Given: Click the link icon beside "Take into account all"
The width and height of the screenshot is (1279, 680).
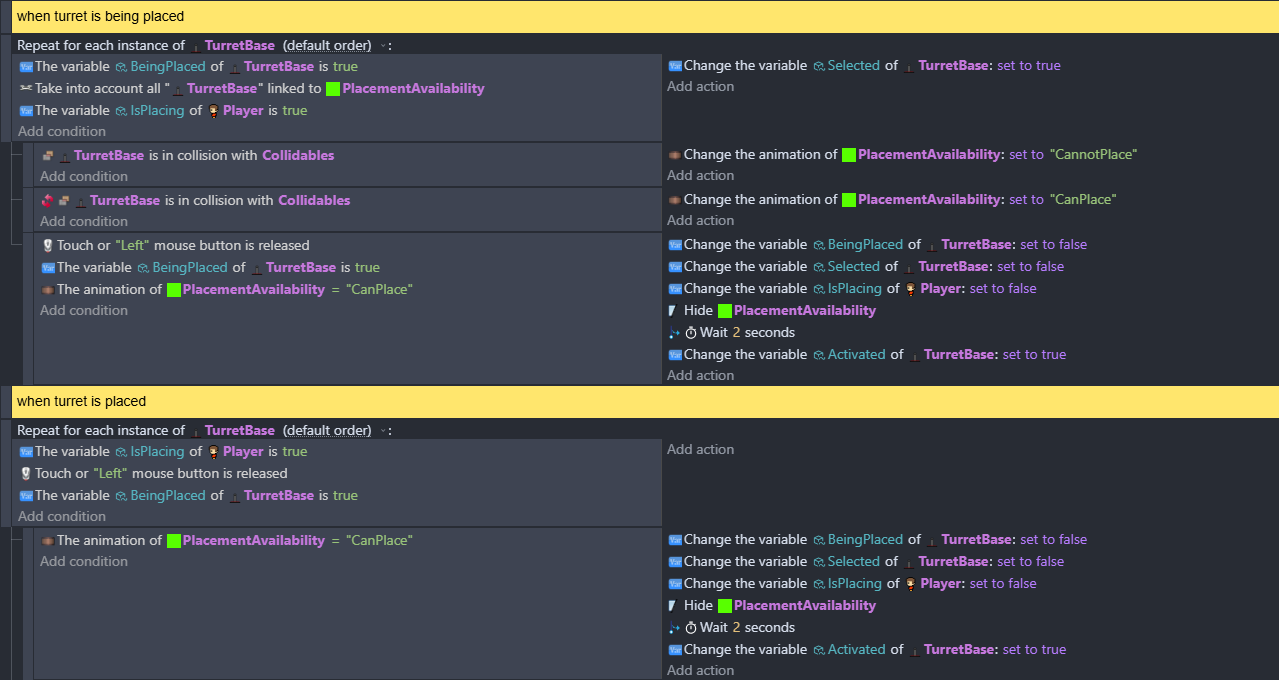Looking at the screenshot, I should coord(26,88).
